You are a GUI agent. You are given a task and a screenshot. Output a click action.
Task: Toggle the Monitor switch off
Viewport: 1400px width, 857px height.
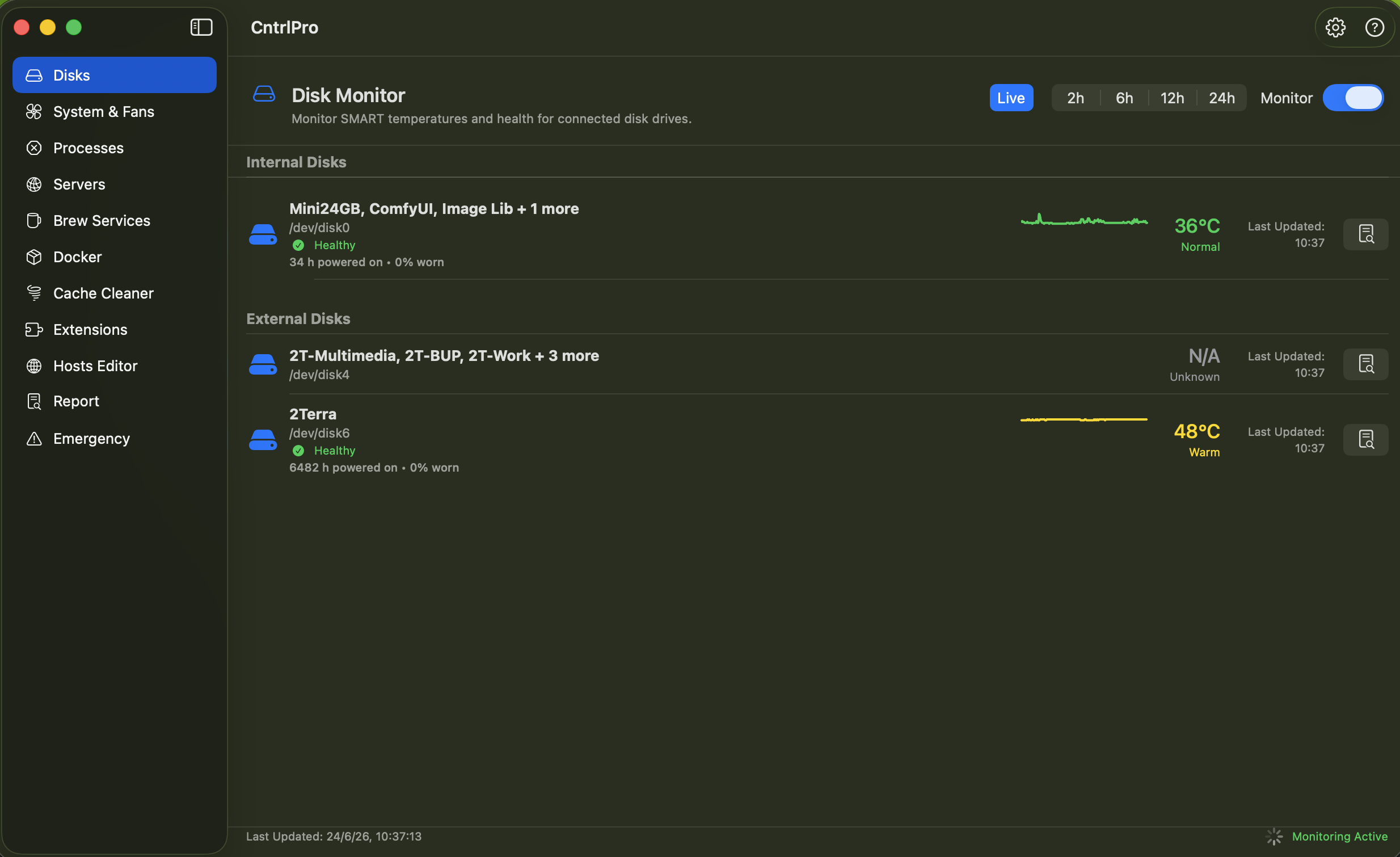(1352, 98)
